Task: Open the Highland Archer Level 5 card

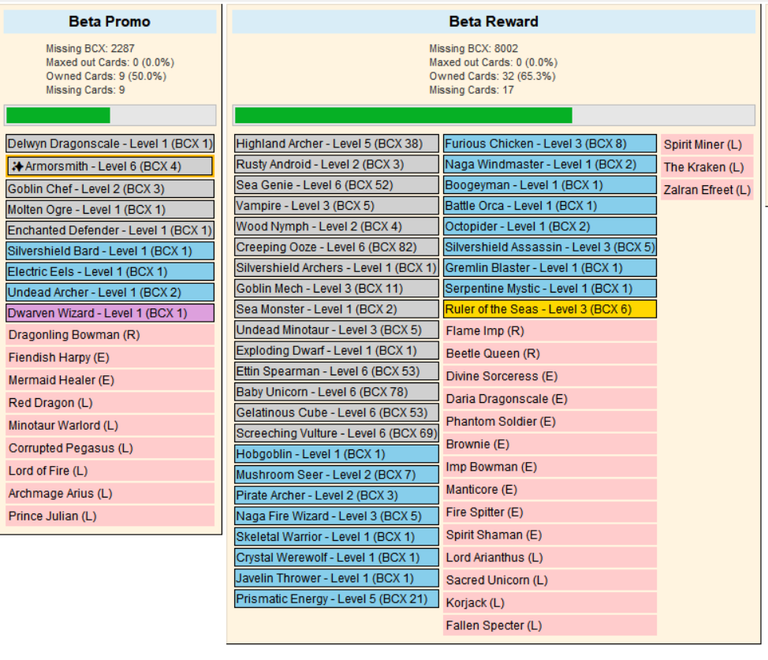Action: click(x=336, y=144)
